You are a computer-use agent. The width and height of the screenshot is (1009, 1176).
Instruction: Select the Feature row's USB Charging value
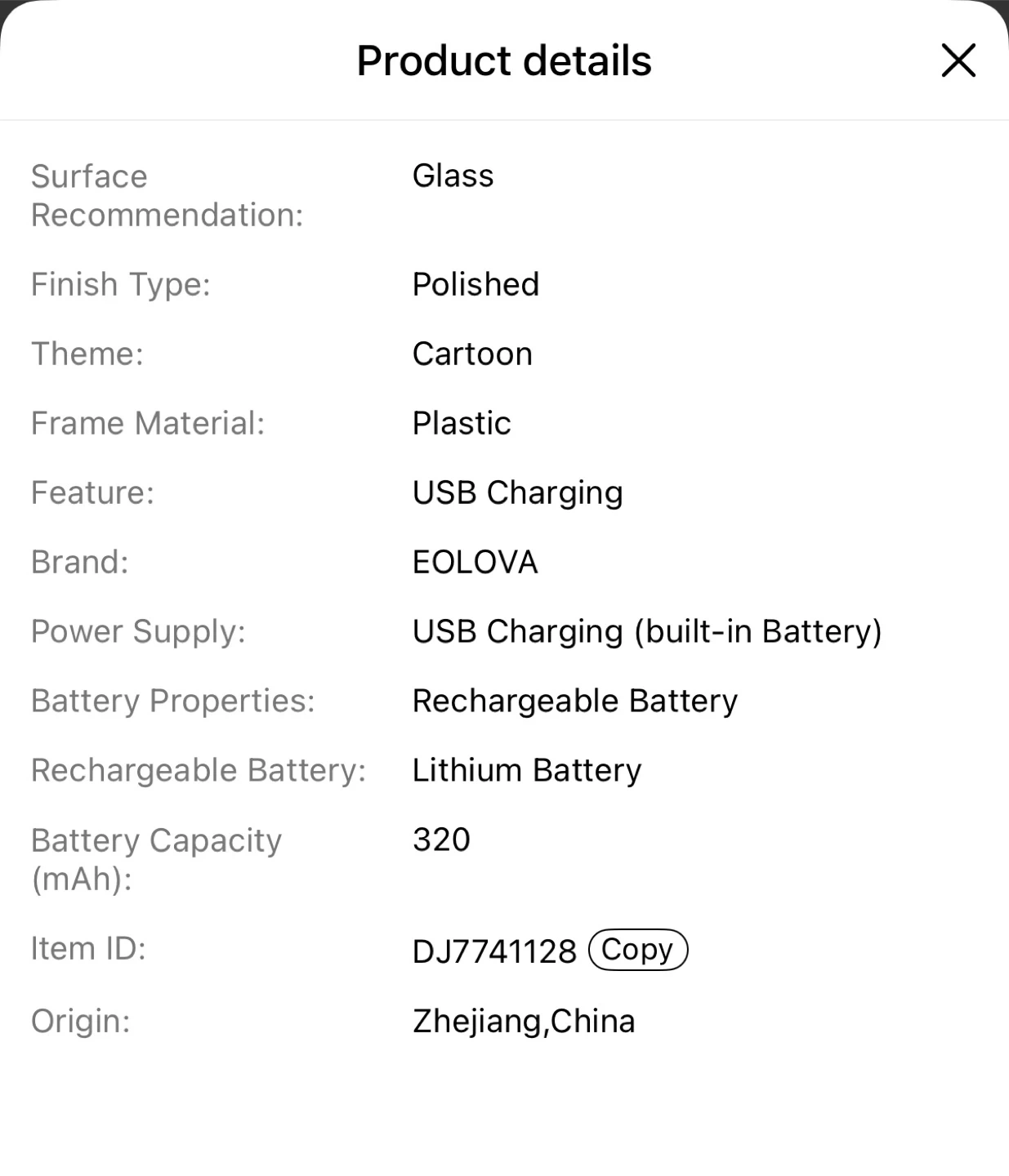tap(517, 492)
